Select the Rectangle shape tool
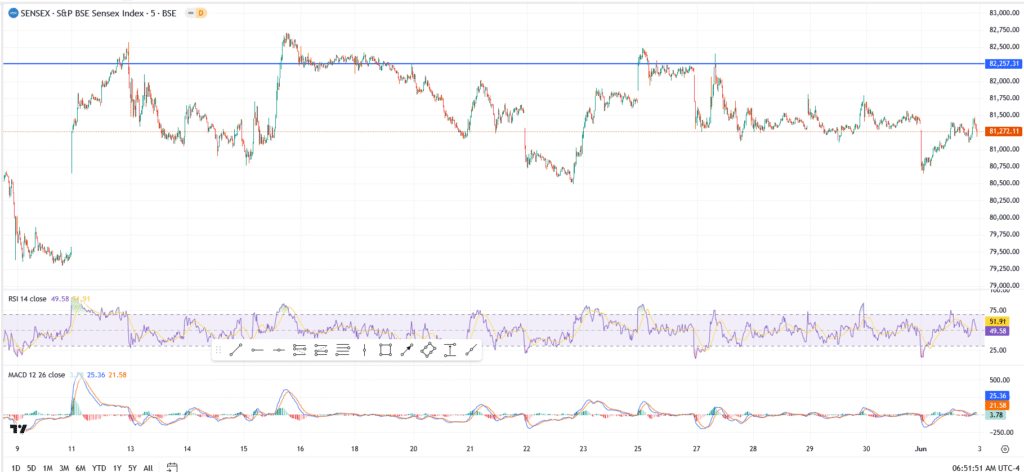 [x=386, y=350]
